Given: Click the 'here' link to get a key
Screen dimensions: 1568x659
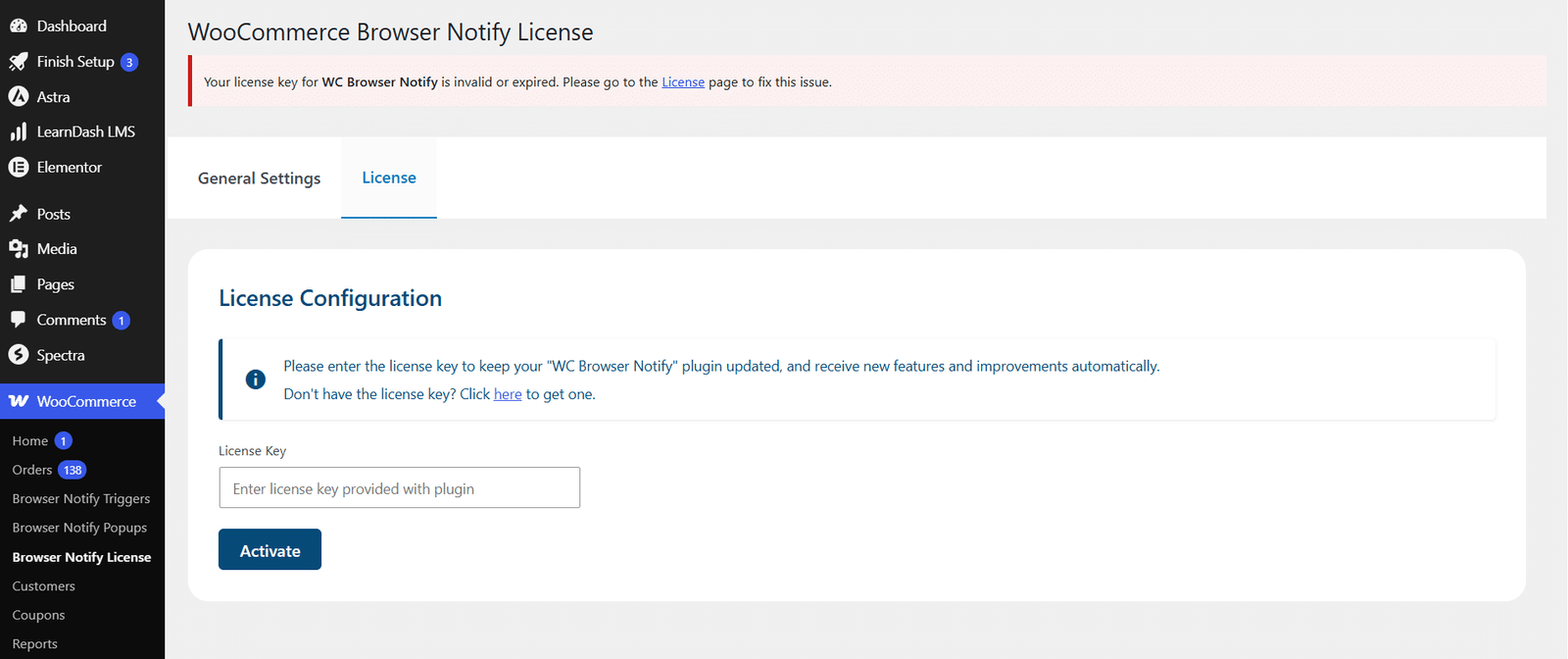Looking at the screenshot, I should (508, 394).
